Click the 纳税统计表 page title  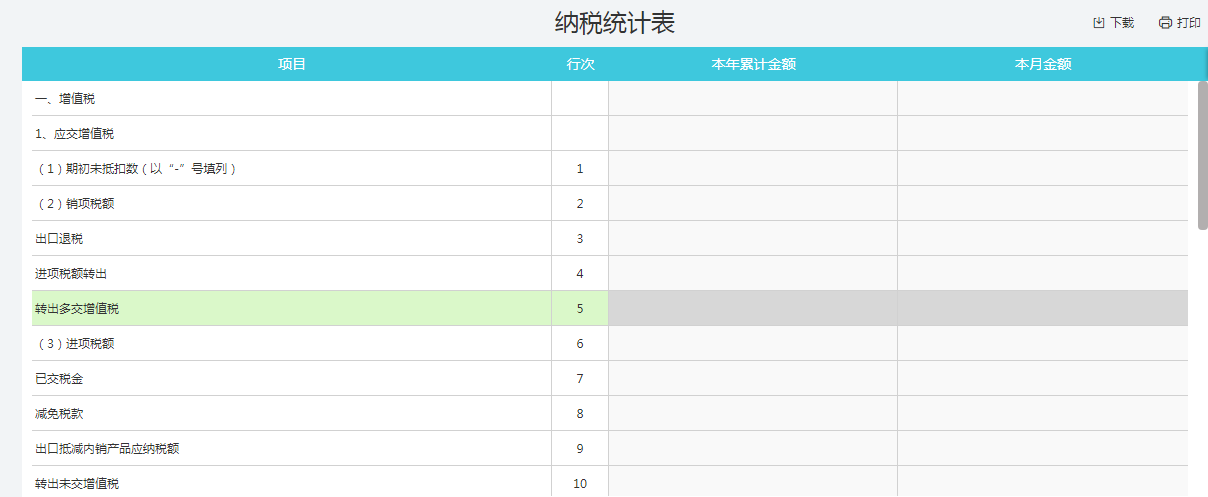tap(615, 23)
